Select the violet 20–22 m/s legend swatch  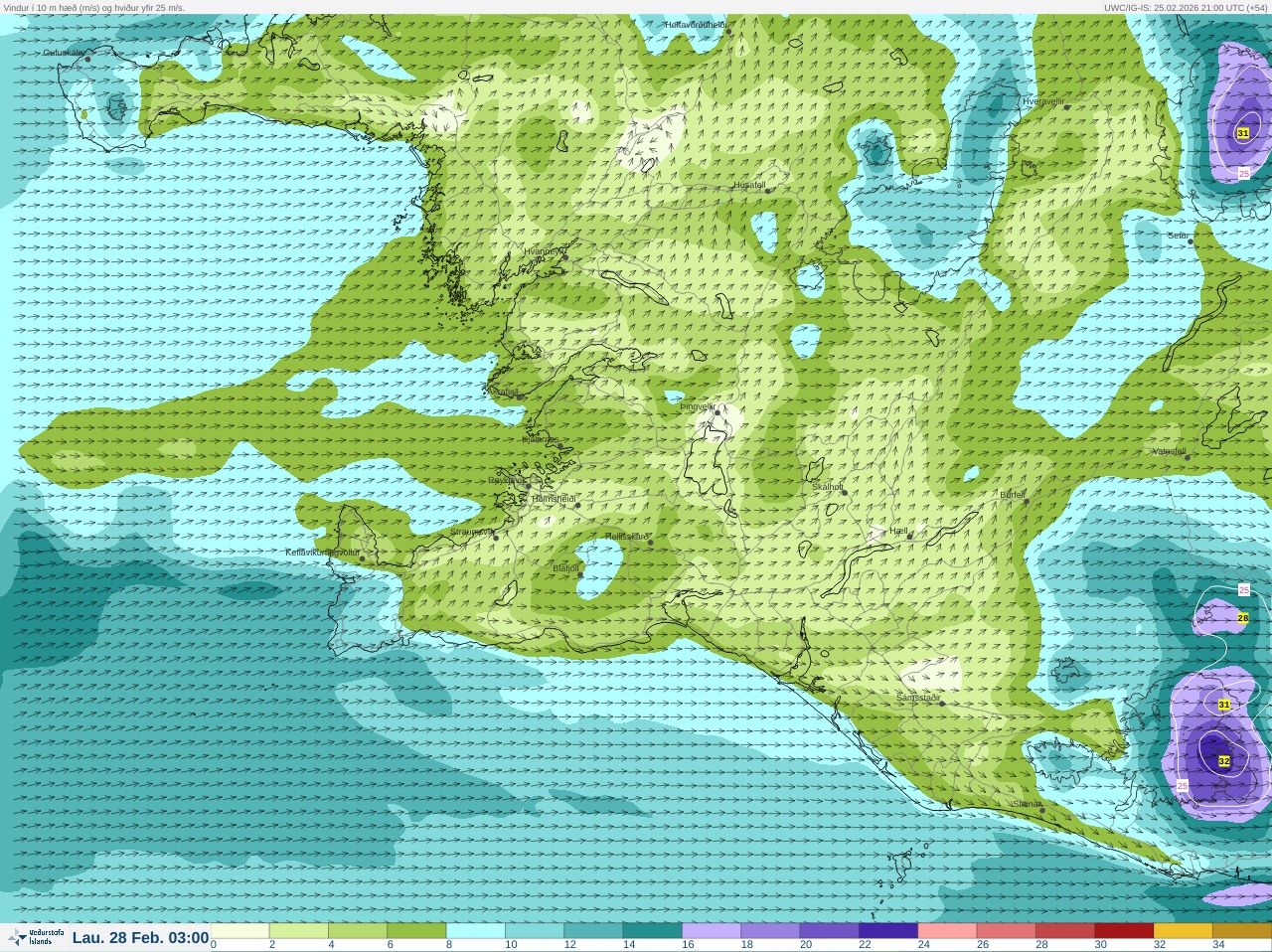pos(830,931)
